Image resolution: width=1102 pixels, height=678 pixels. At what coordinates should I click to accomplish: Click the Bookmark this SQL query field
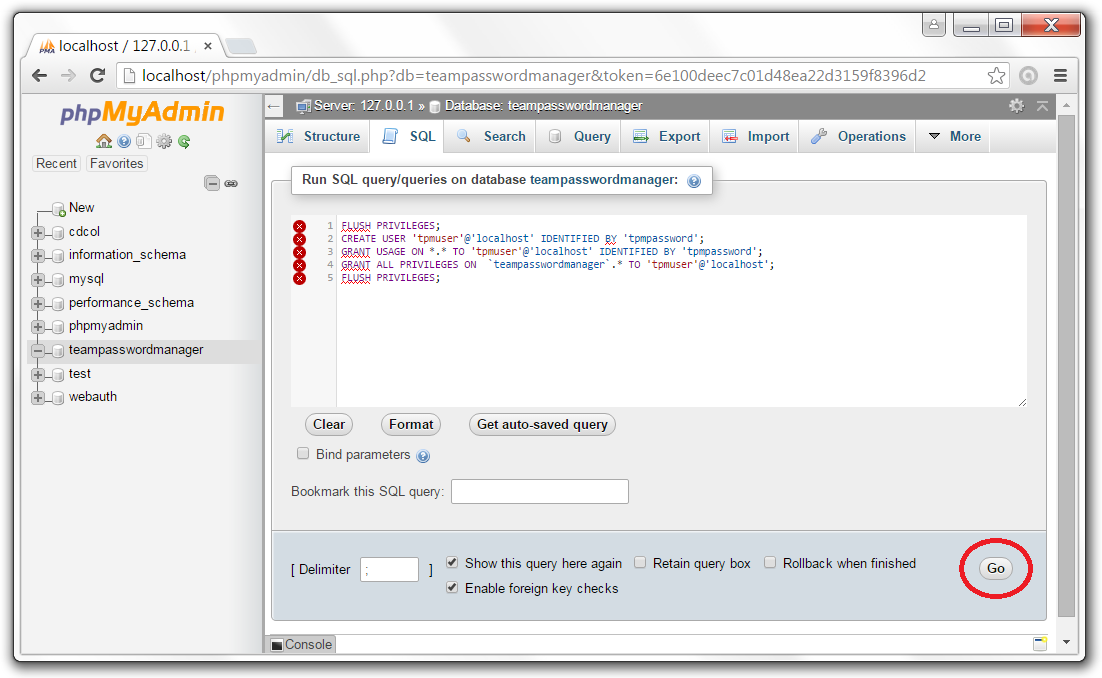coord(540,491)
